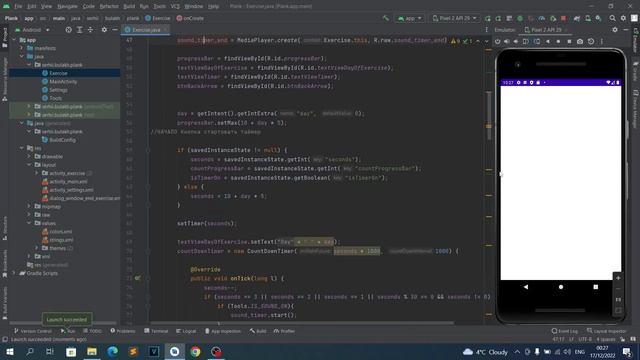Click emulator rotate left icon
The height and width of the screenshot is (360, 640).
click(x=526, y=41)
